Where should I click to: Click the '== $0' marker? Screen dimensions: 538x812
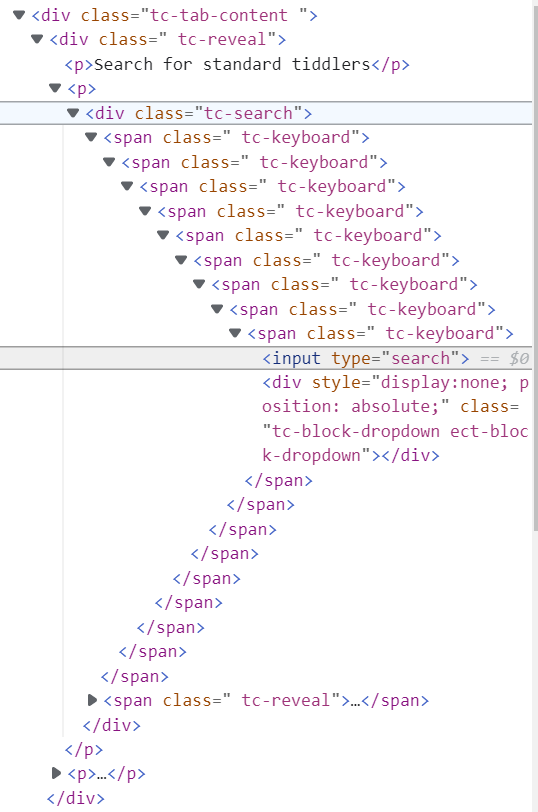point(504,358)
